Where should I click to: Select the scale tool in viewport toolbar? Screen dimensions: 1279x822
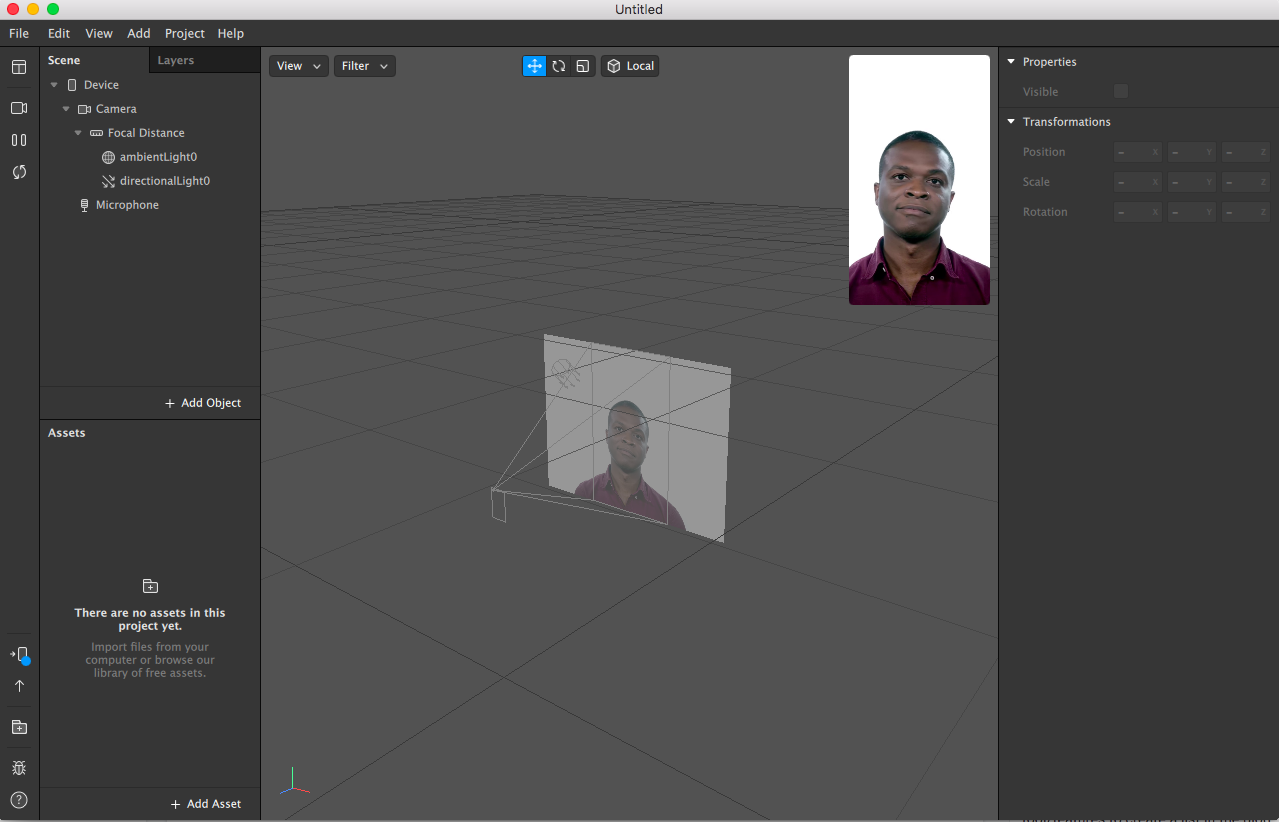point(583,66)
